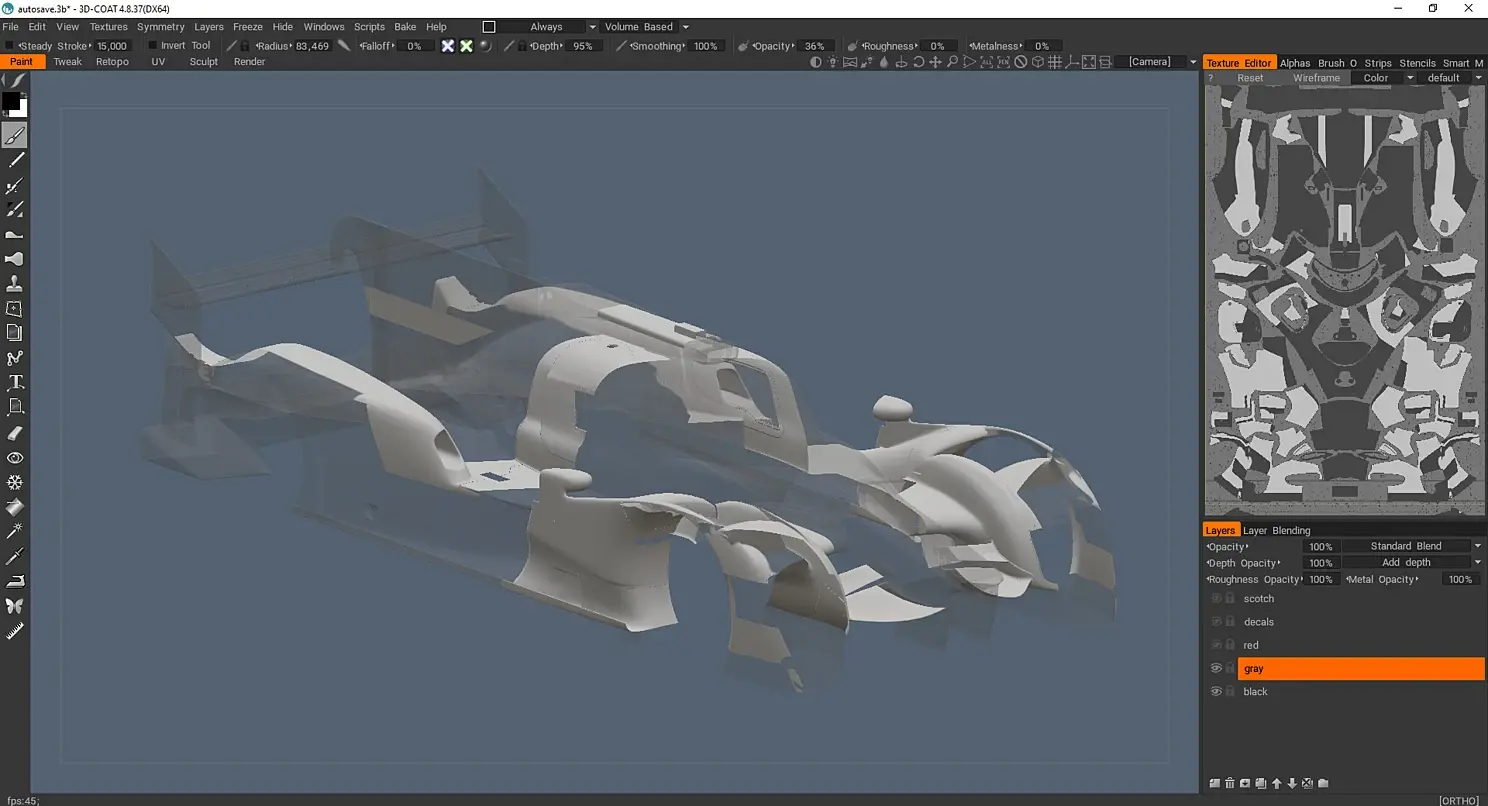This screenshot has width=1488, height=806.
Task: Toggle the grid icon in the viewport toolbar
Action: click(x=1054, y=62)
